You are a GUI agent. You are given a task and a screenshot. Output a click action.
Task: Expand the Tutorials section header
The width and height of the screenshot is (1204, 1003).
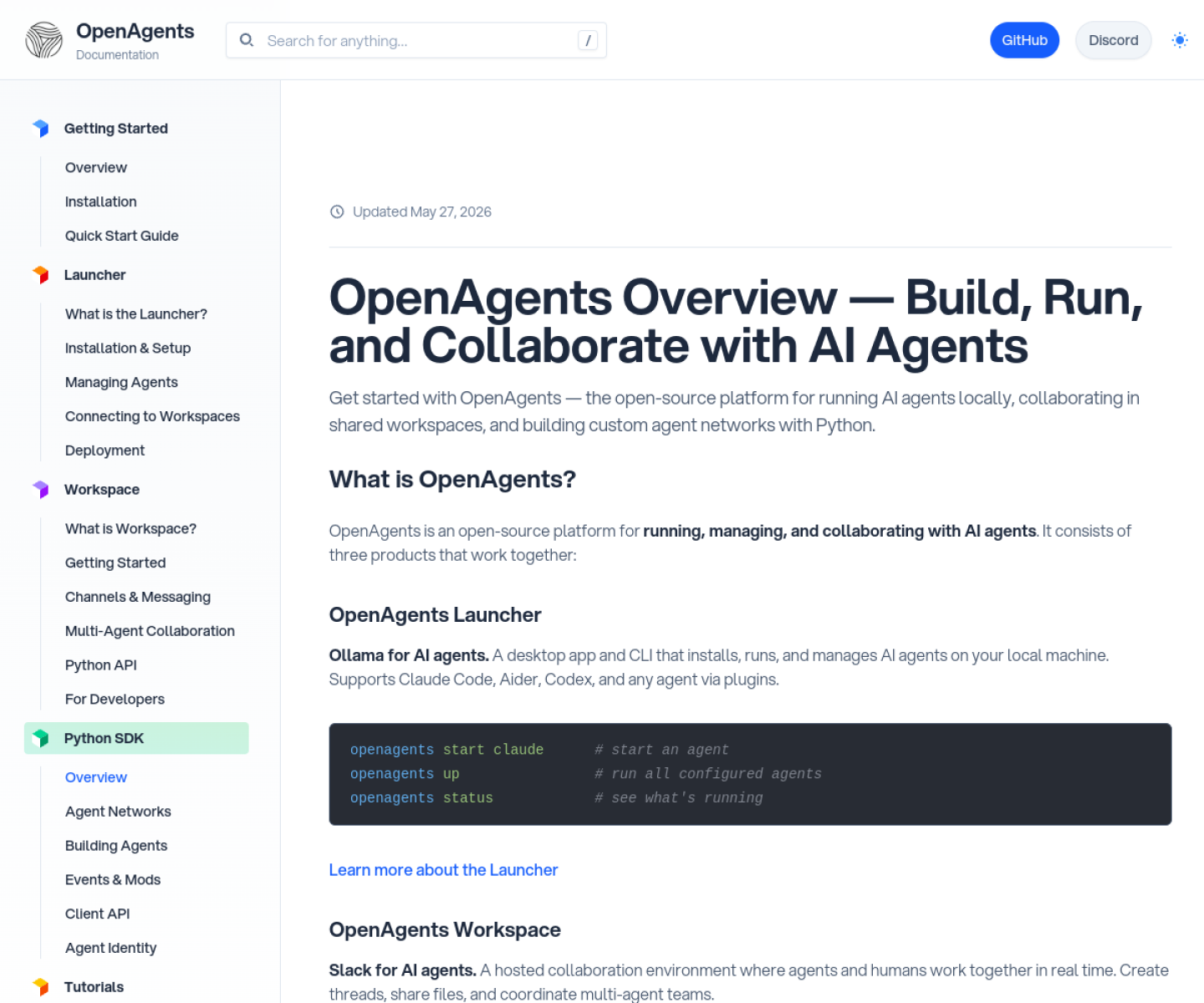94,987
